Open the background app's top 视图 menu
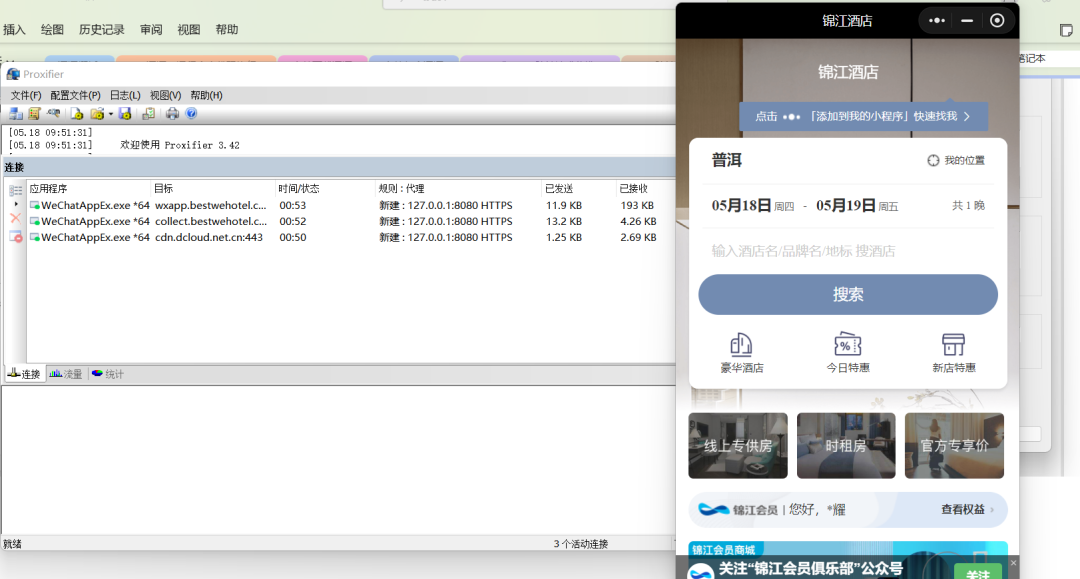 189,30
